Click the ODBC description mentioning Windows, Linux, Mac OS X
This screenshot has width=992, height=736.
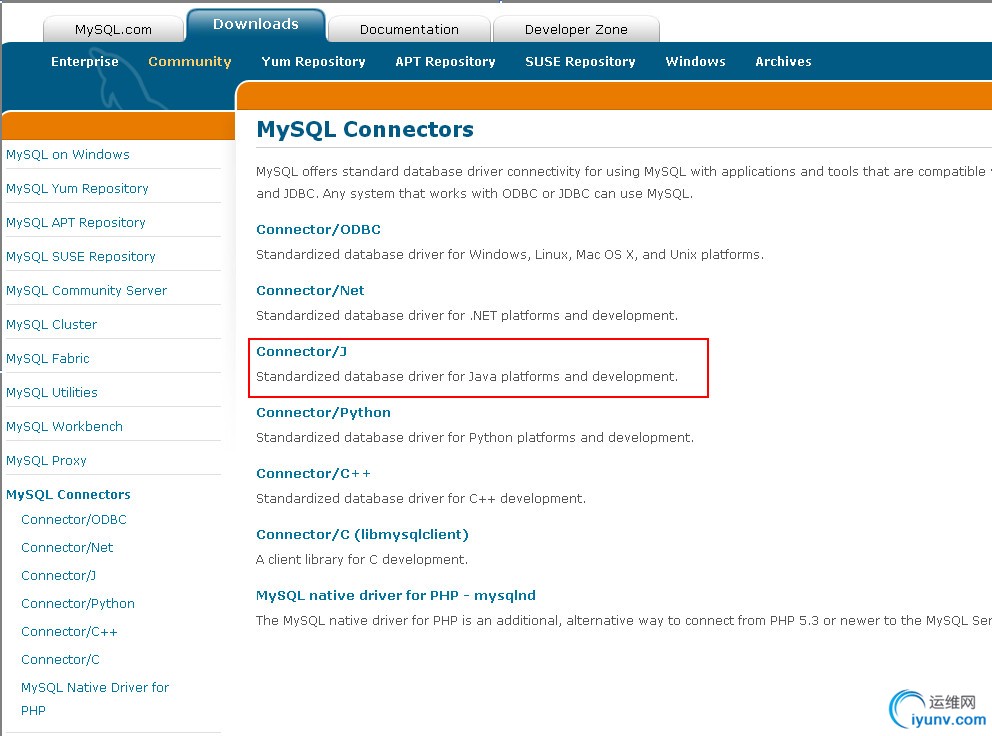(510, 254)
